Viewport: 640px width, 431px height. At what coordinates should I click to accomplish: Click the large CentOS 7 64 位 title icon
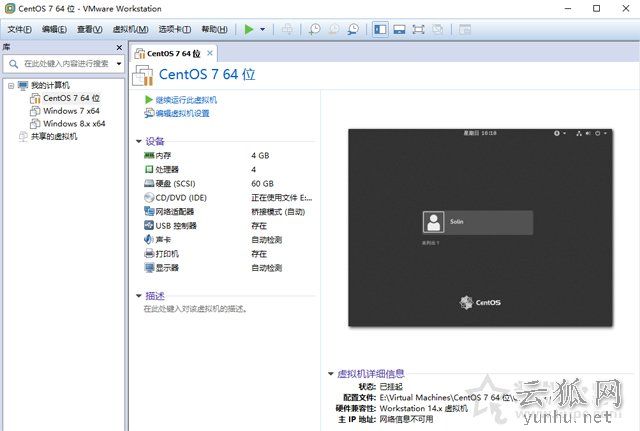click(142, 75)
